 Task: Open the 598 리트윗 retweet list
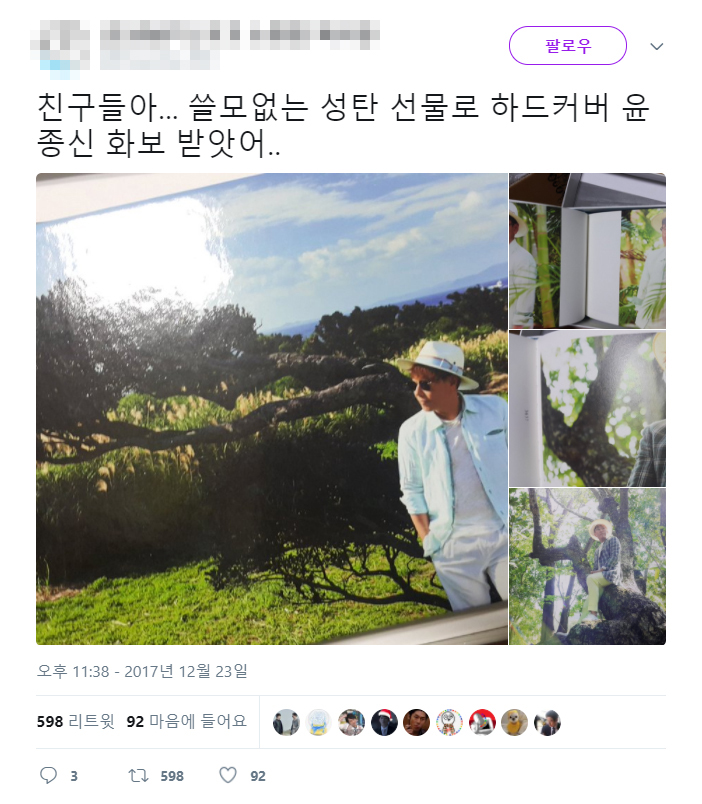click(x=75, y=721)
